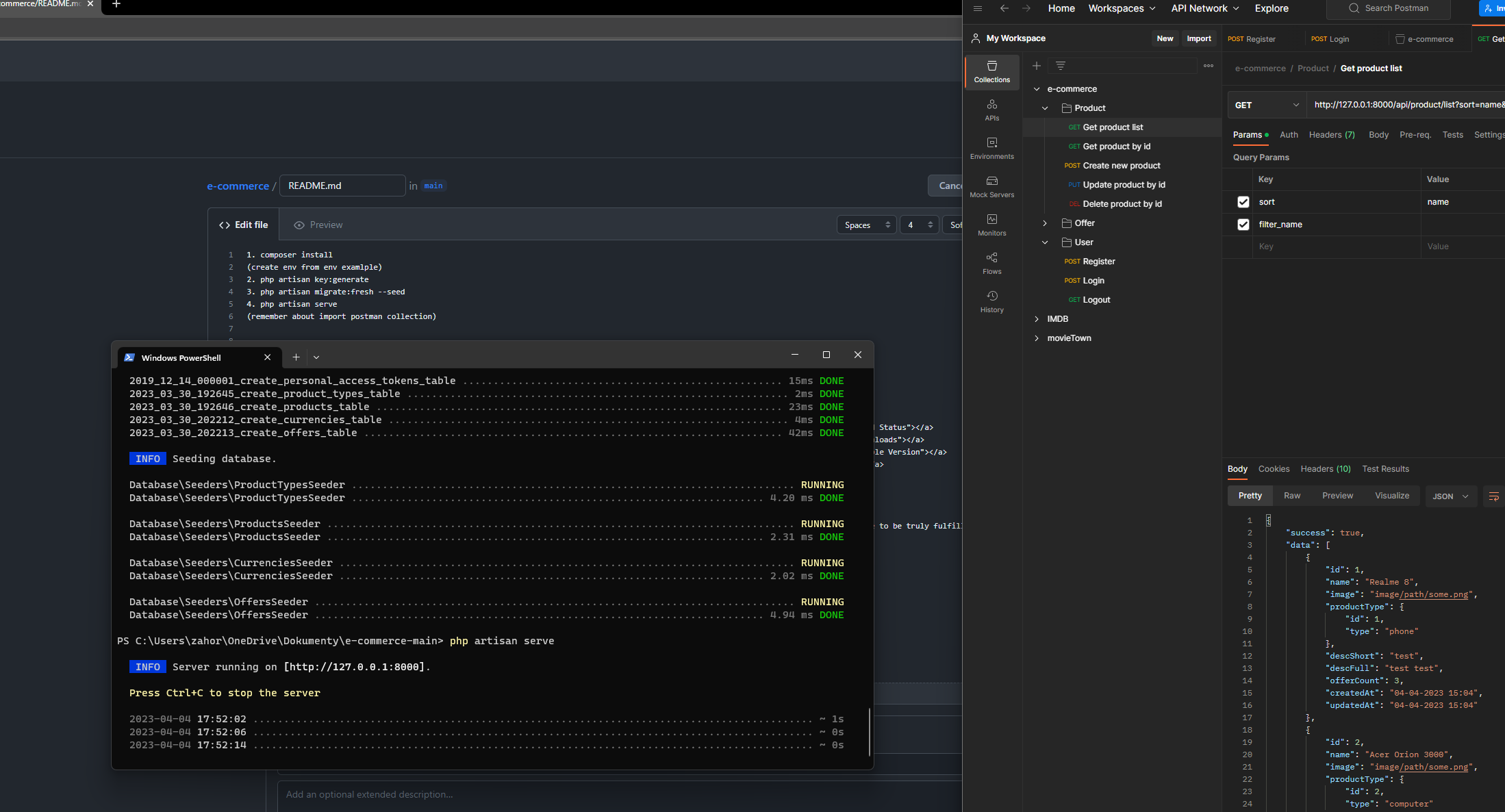The height and width of the screenshot is (812, 1505).
Task: Open the Spaces indent mode dropdown
Action: pyautogui.click(x=866, y=225)
